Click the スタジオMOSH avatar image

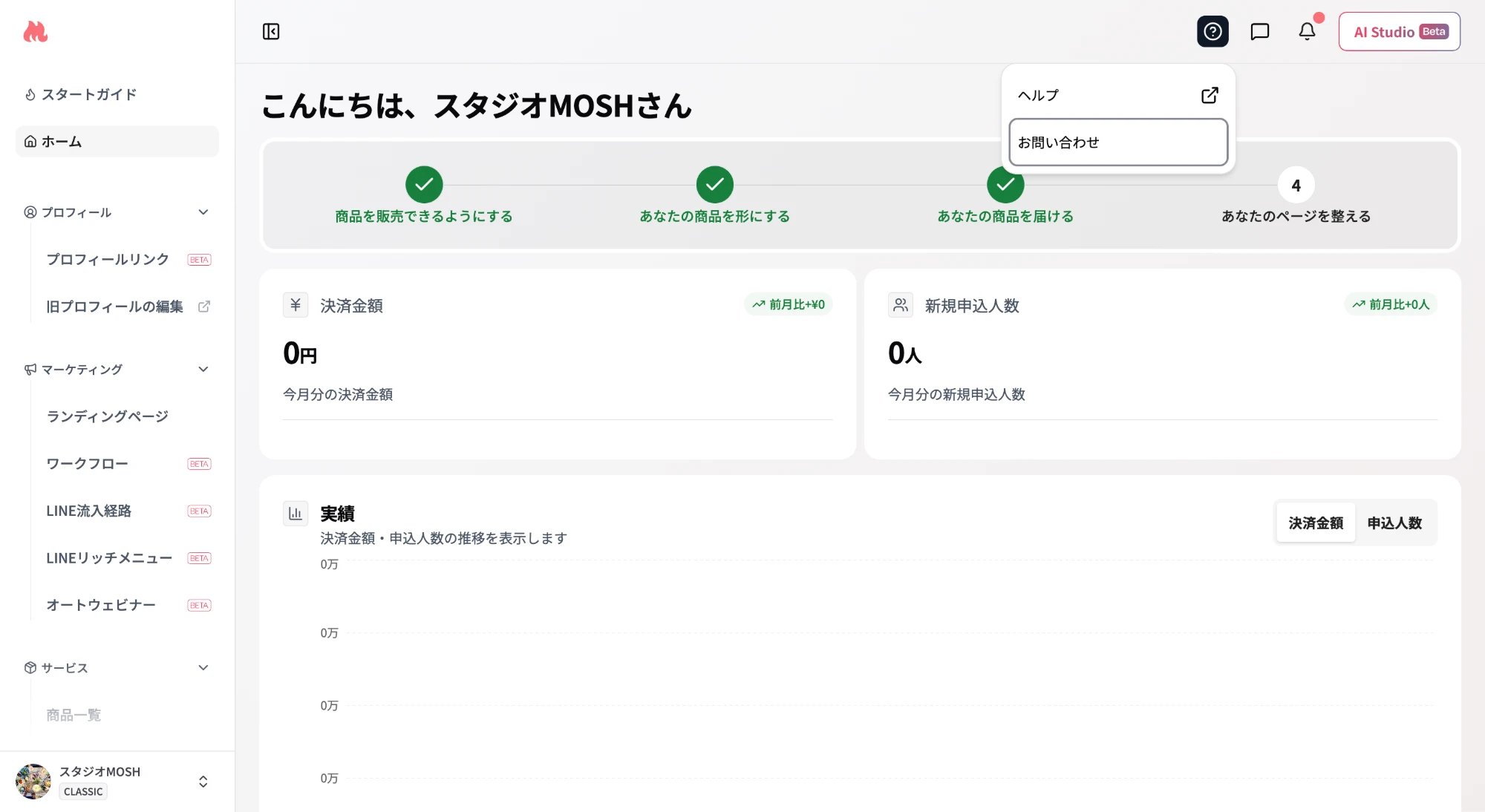(x=33, y=782)
